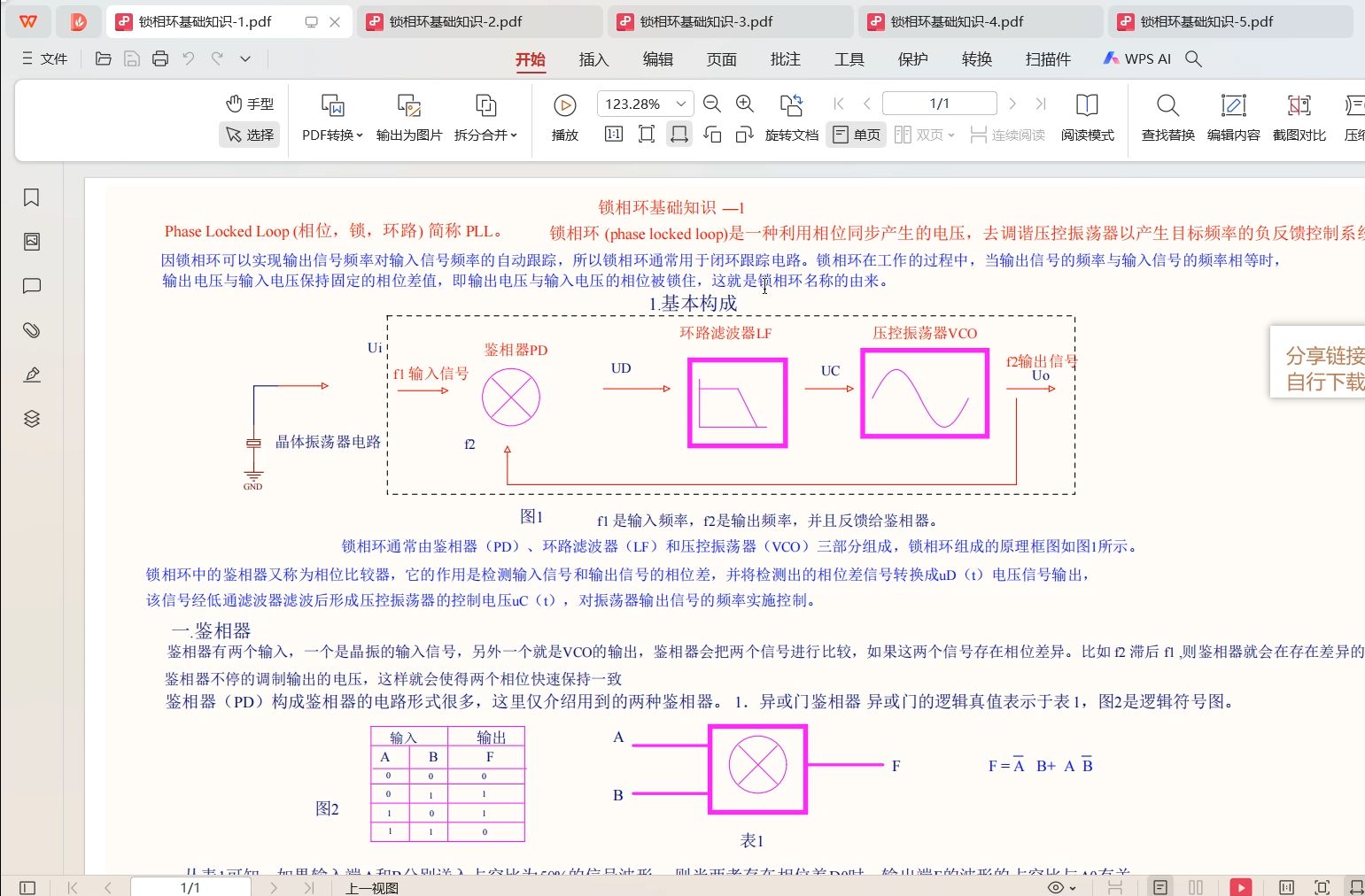Switch to 锁相环基础知识-4.pdf tab
Screen dimensions: 1365x896
[981, 21]
